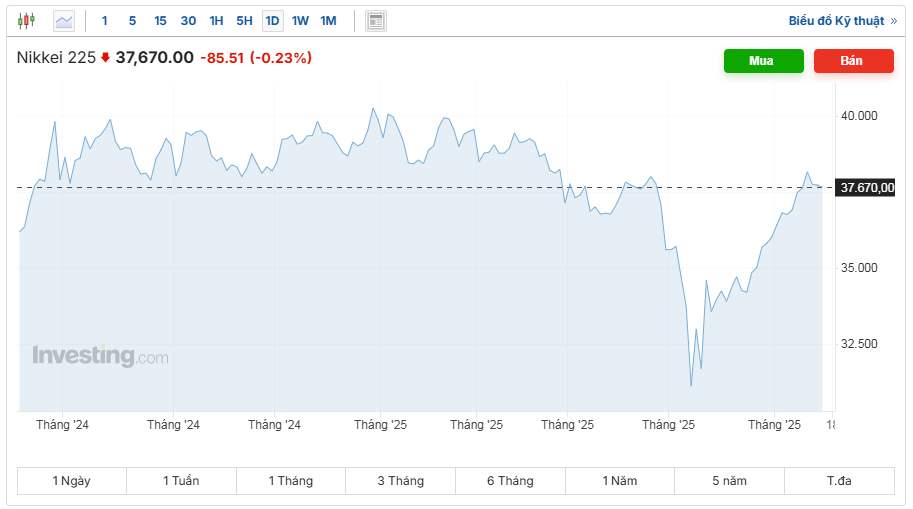Click the news layout icon in toolbar
The width and height of the screenshot is (913, 509).
point(375,20)
